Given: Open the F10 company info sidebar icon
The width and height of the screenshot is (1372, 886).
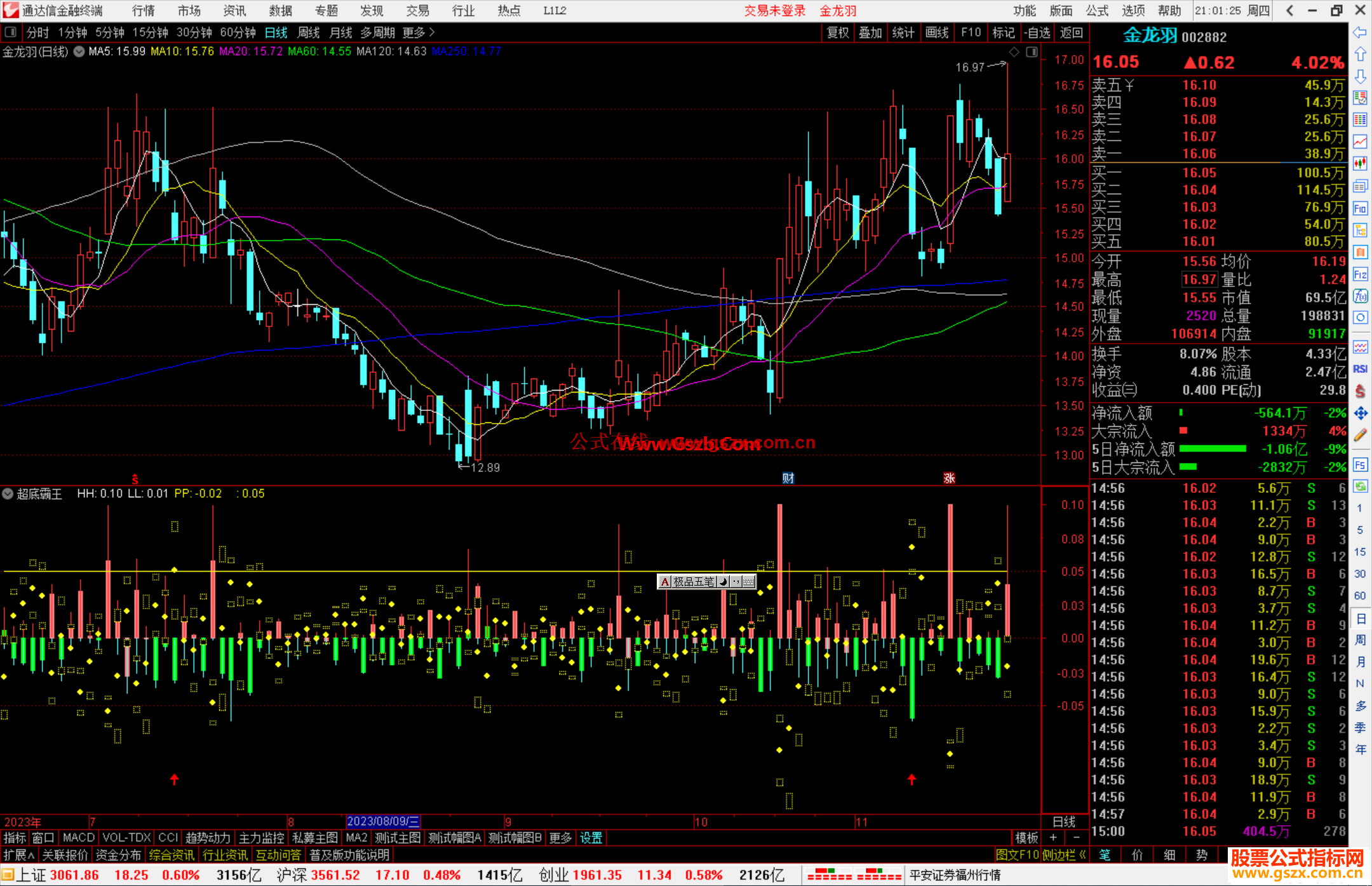Looking at the screenshot, I should click(1360, 209).
